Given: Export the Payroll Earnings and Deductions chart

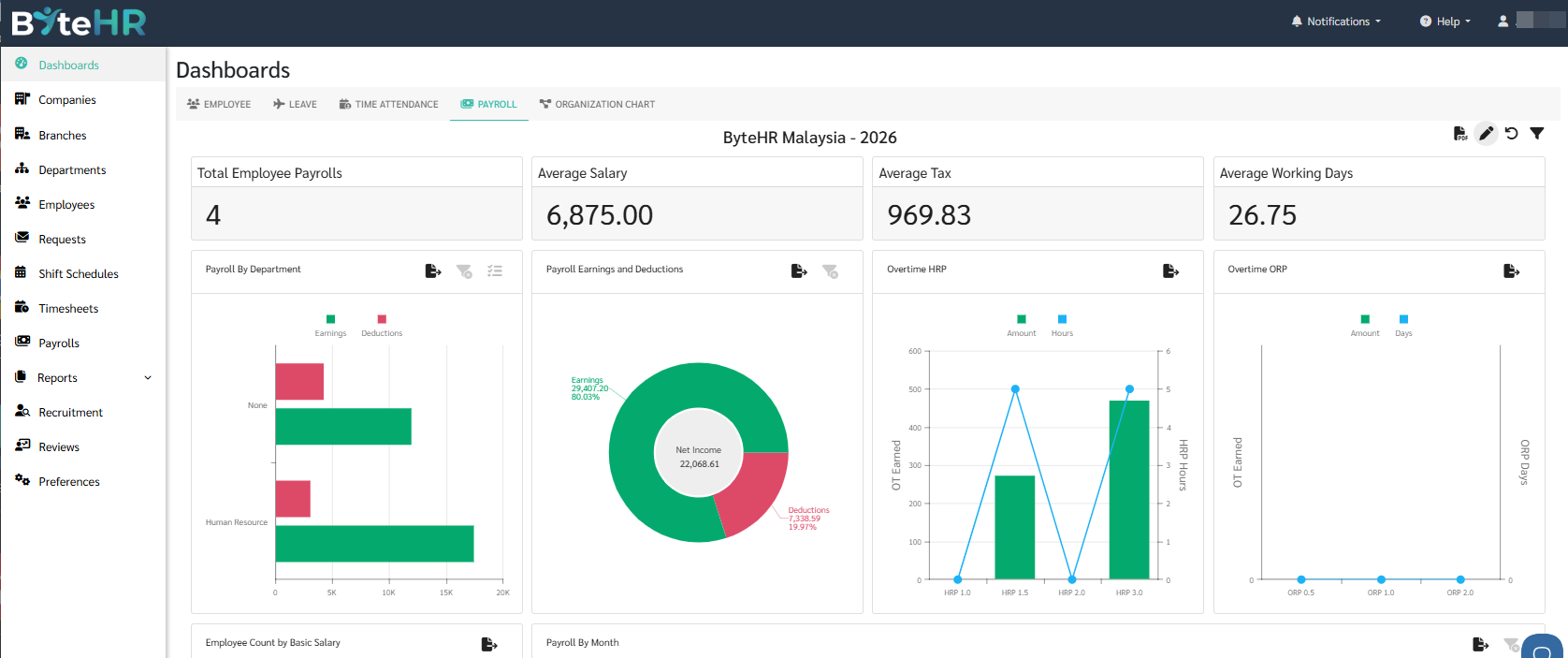Looking at the screenshot, I should coord(799,271).
